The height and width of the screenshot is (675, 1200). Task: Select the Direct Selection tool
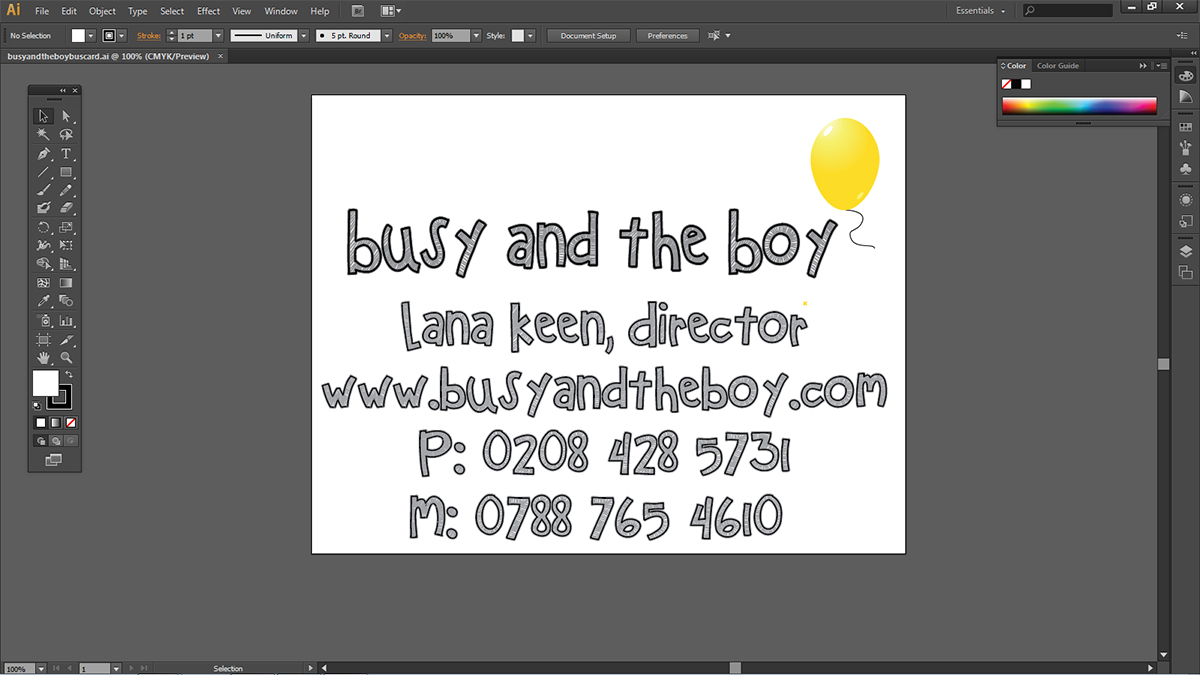(66, 116)
